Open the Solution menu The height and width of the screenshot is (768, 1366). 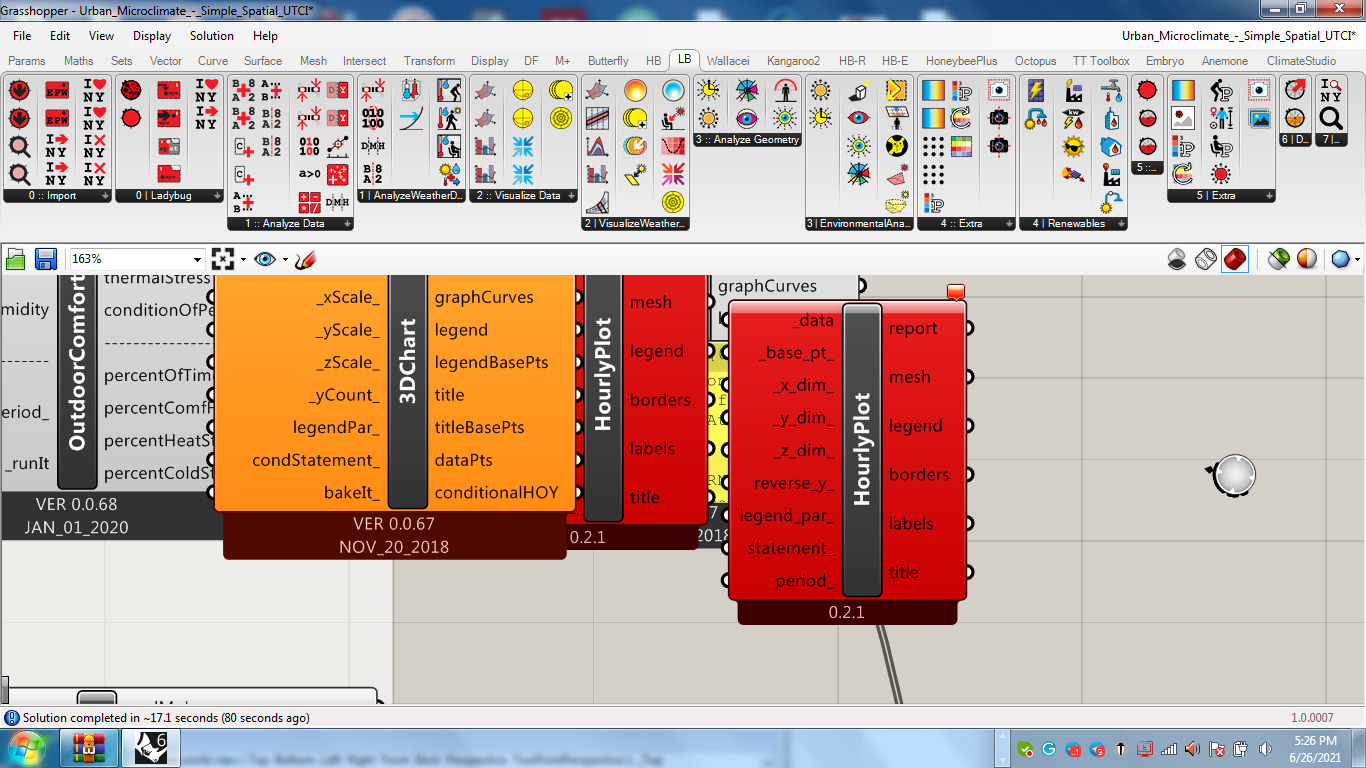pyautogui.click(x=212, y=35)
